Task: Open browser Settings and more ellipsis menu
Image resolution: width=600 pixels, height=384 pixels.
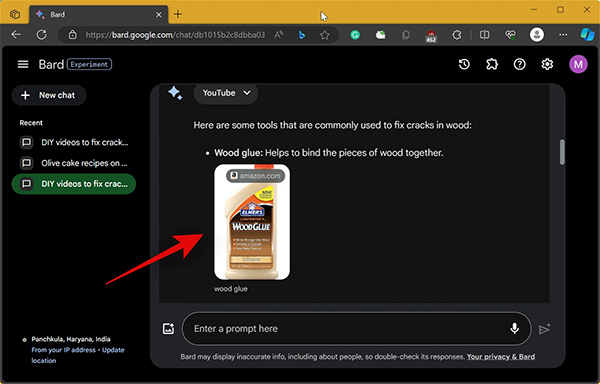Action: 563,35
